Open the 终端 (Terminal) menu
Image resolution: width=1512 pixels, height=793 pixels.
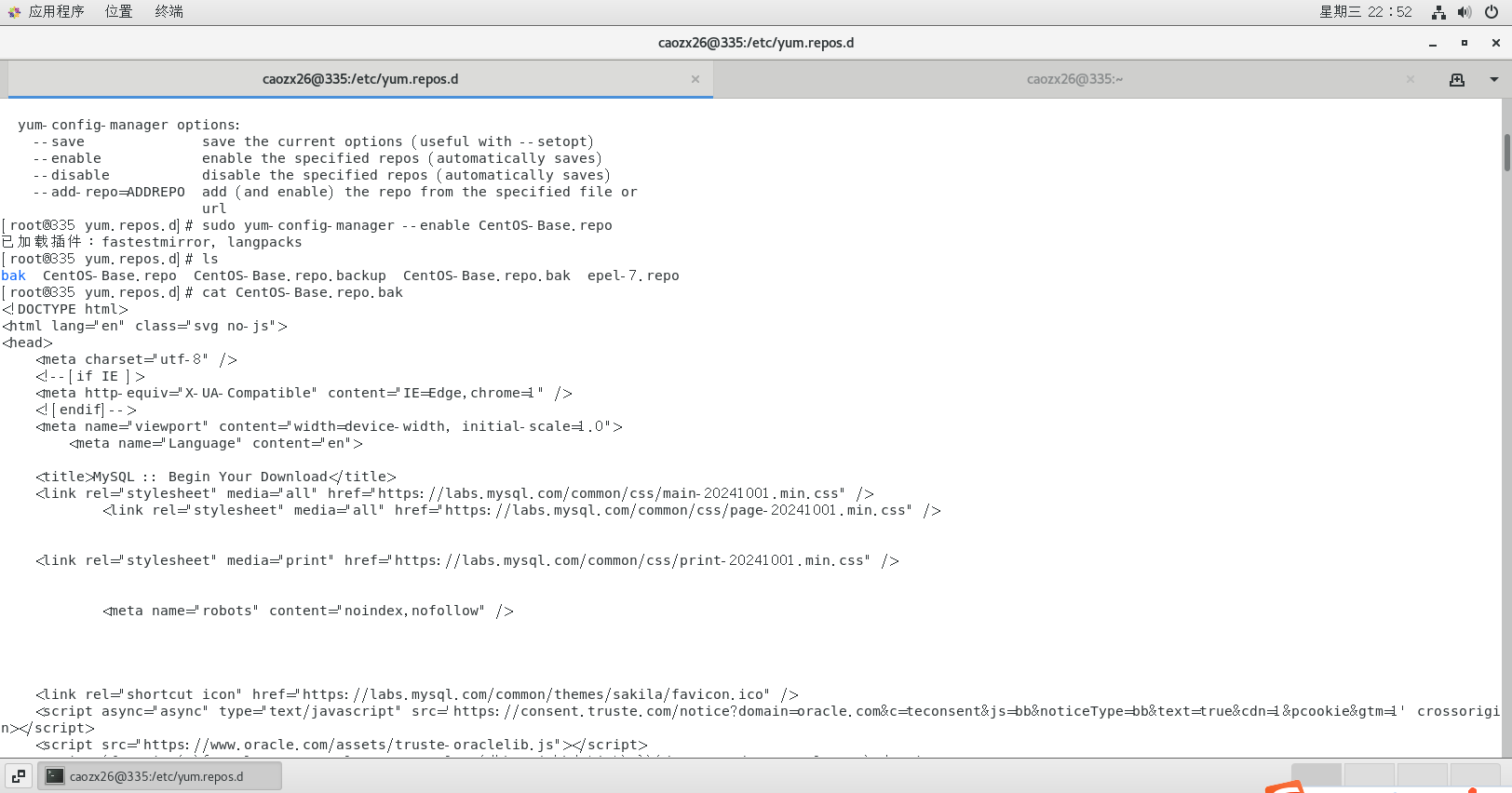click(x=169, y=12)
